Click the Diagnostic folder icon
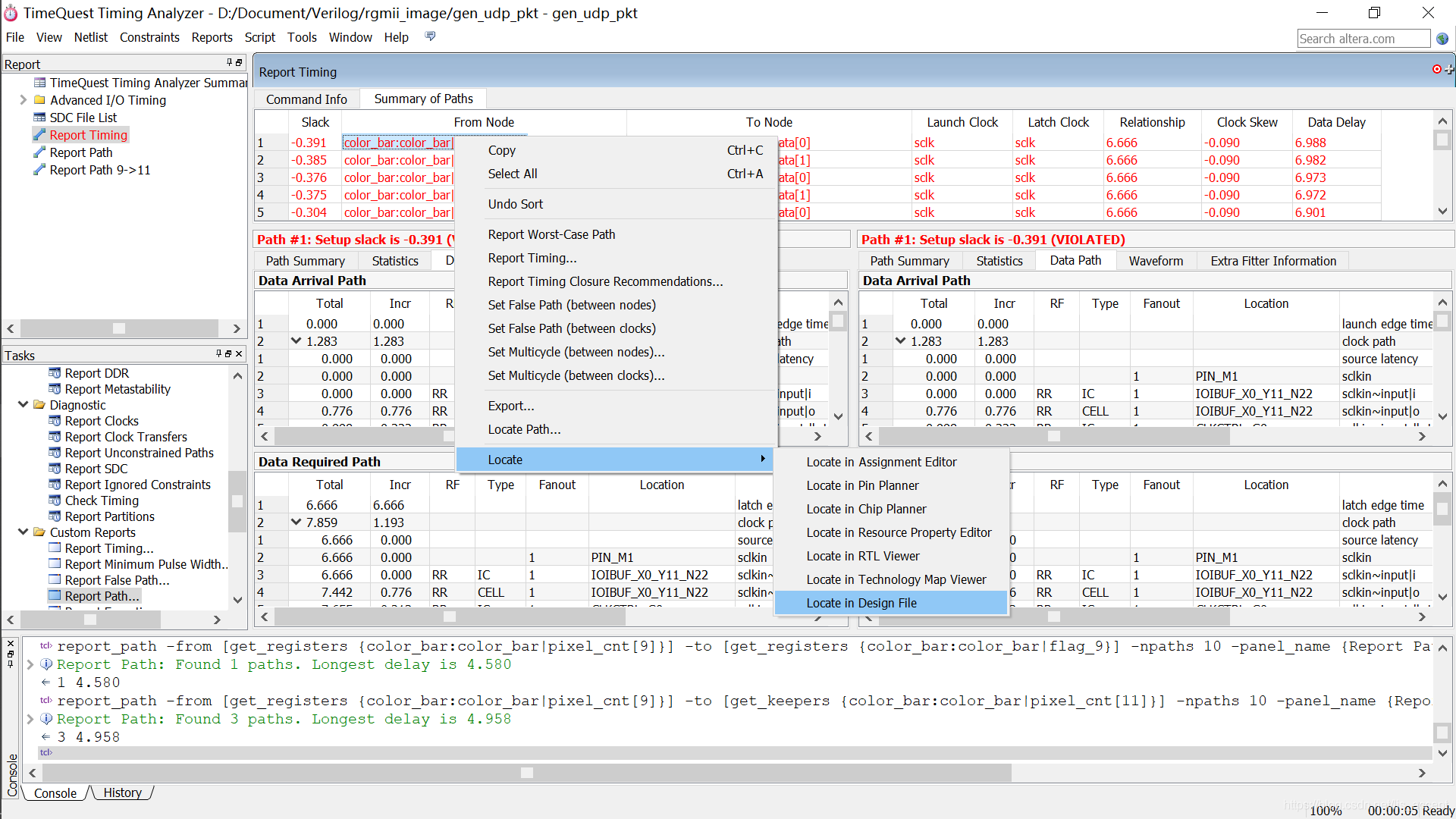Screen dimensions: 1456x819 point(39,405)
